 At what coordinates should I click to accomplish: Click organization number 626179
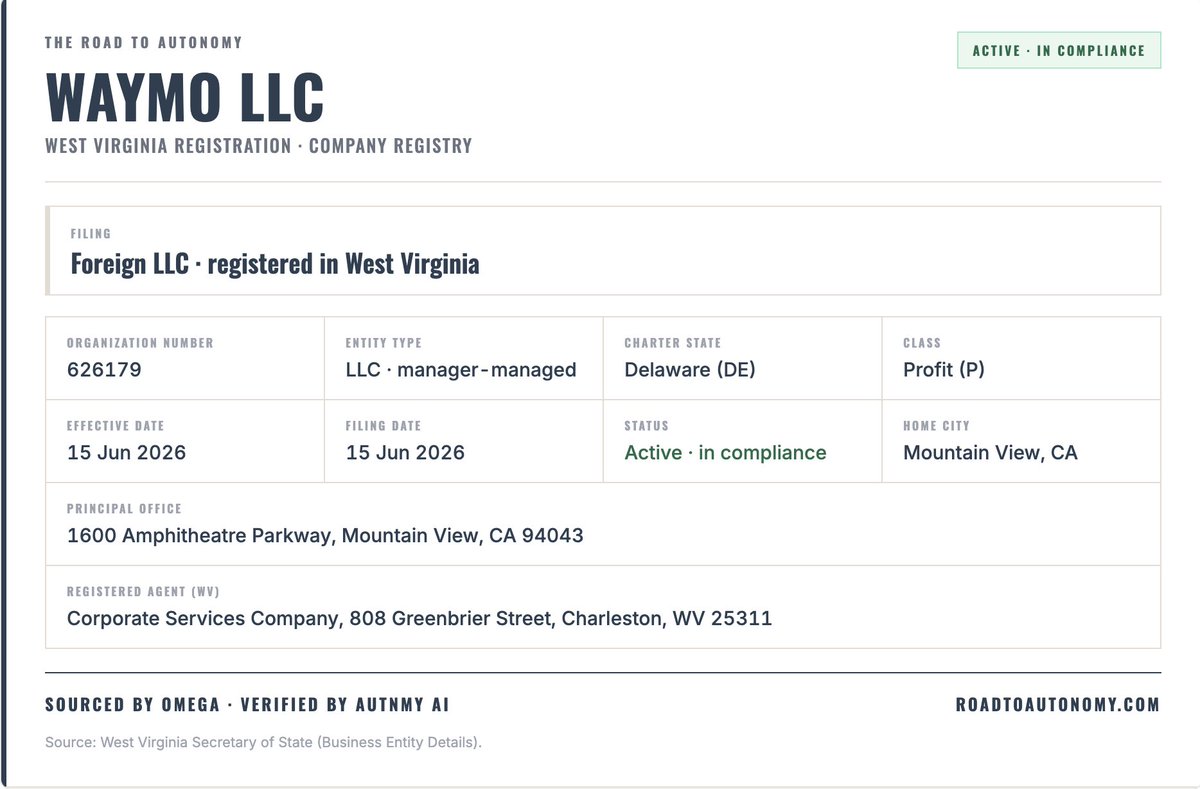104,370
